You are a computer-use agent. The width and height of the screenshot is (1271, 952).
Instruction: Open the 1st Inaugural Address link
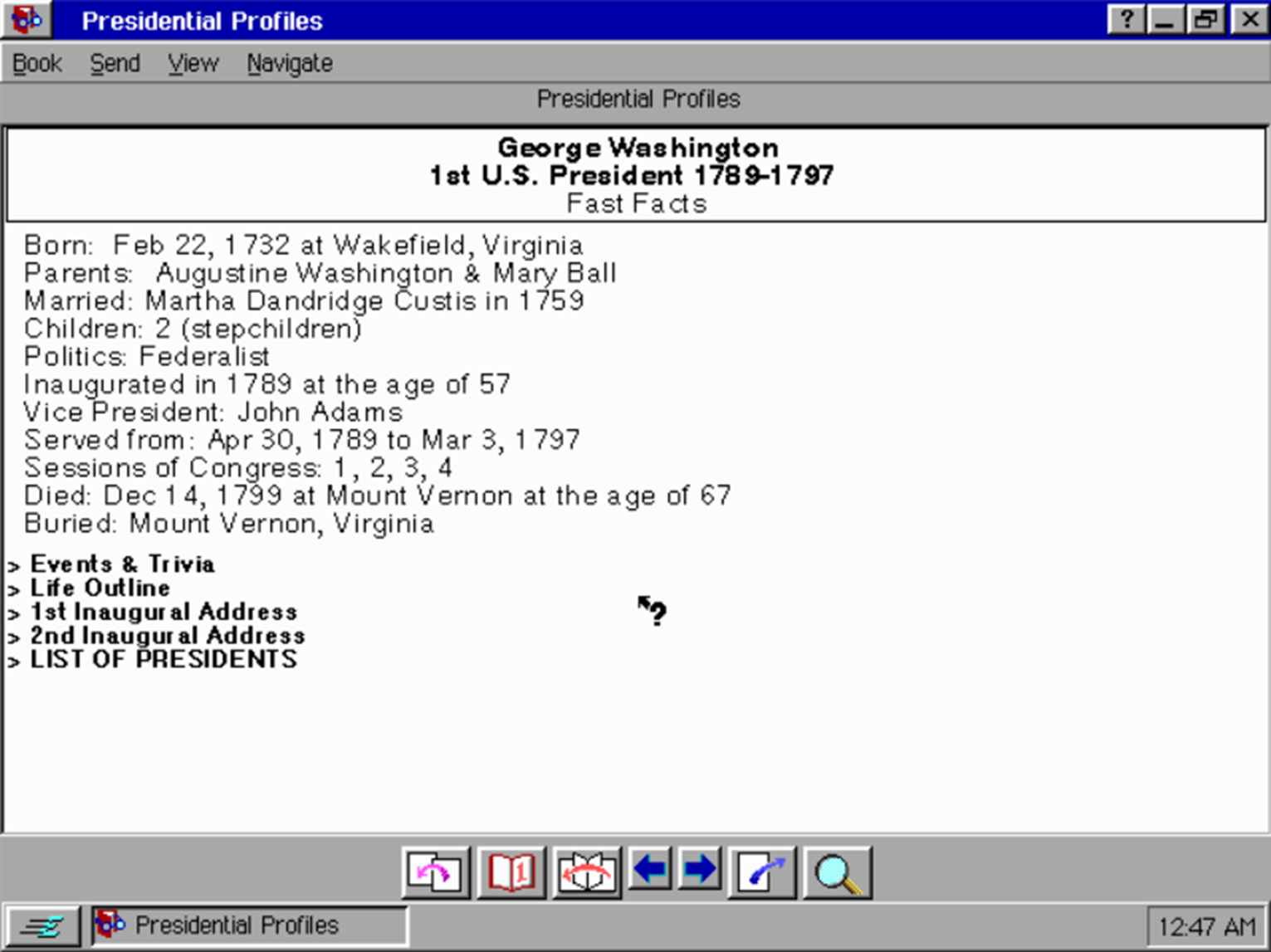click(x=164, y=612)
